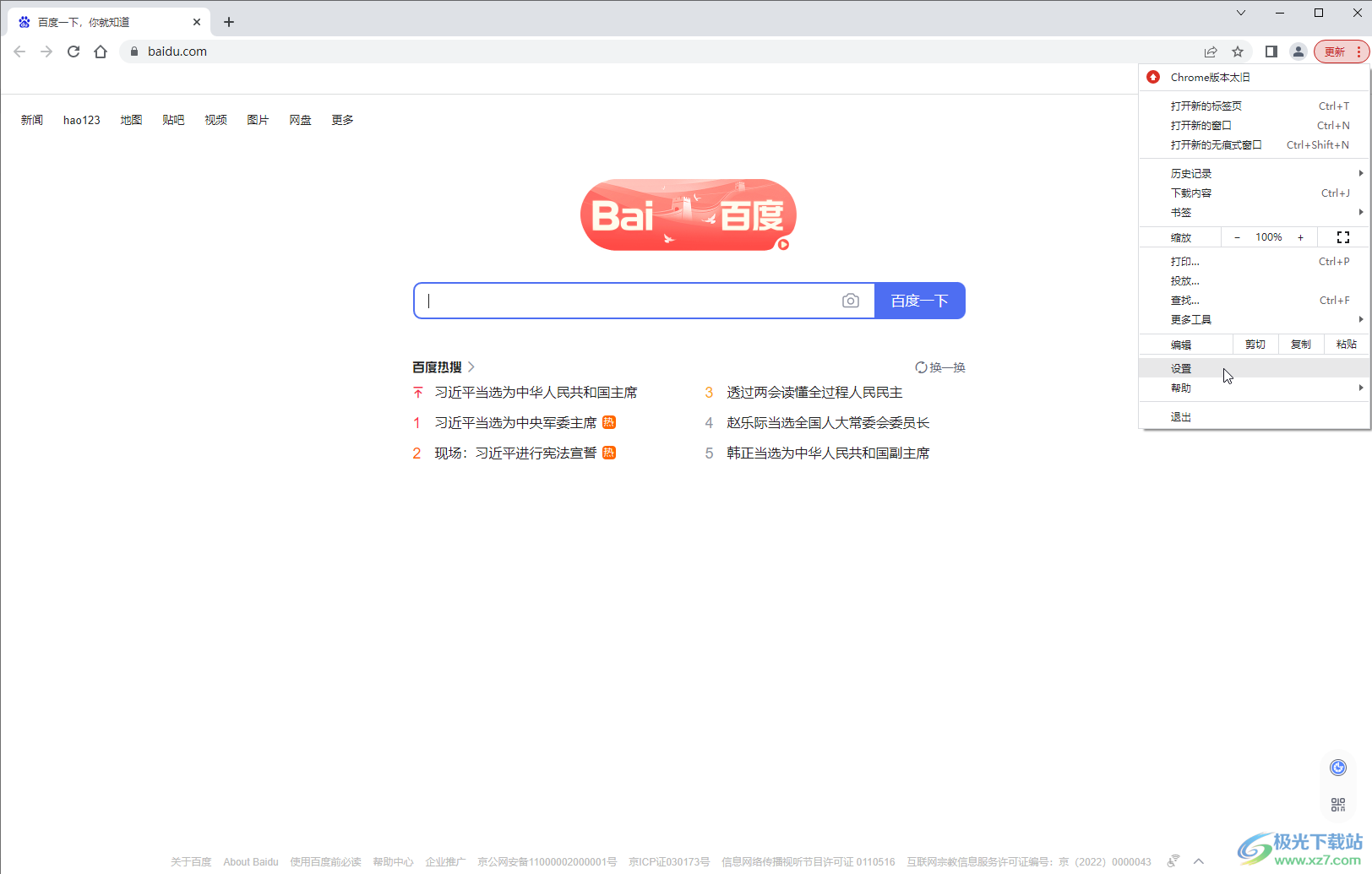Click the browser forward arrow
1372x874 pixels.
[46, 52]
